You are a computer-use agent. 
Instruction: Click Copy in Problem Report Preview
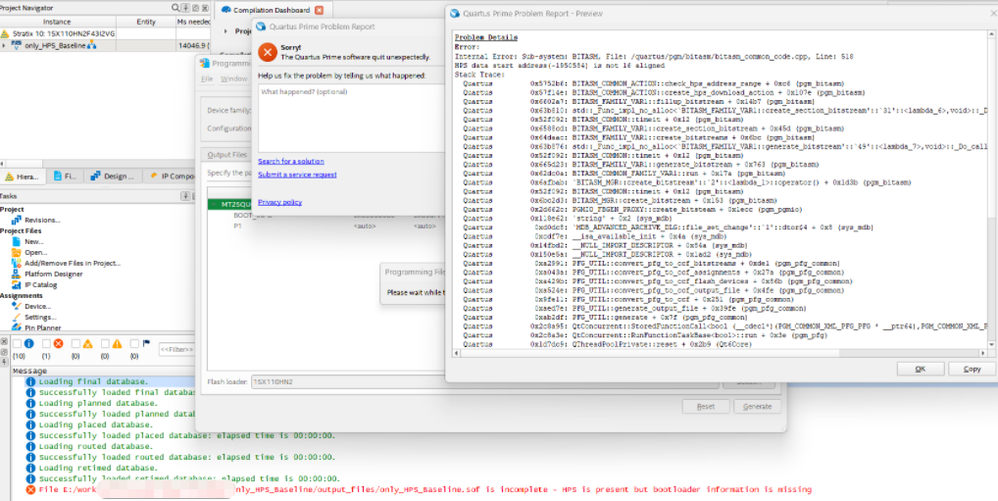(972, 369)
